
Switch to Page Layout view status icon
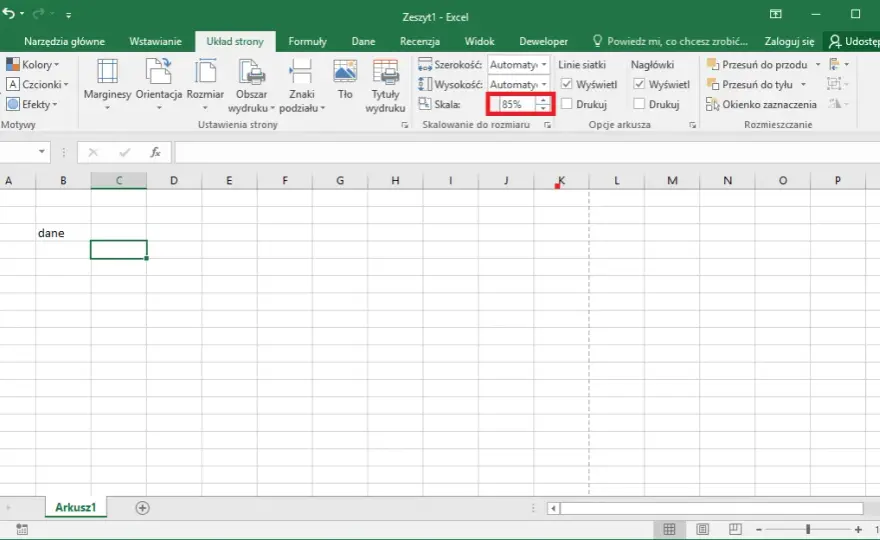point(702,529)
